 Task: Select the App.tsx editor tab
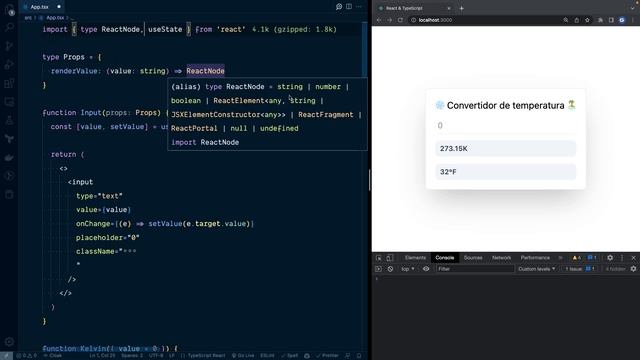click(x=42, y=7)
